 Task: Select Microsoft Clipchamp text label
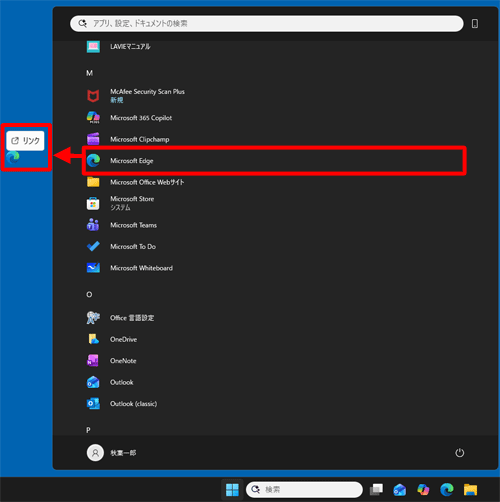pyautogui.click(x=140, y=139)
